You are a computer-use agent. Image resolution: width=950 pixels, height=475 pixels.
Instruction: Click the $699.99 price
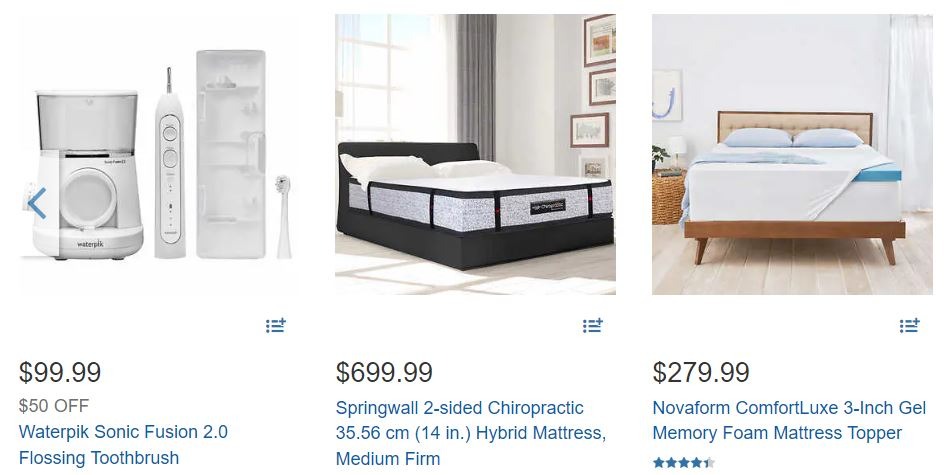pyautogui.click(x=384, y=372)
